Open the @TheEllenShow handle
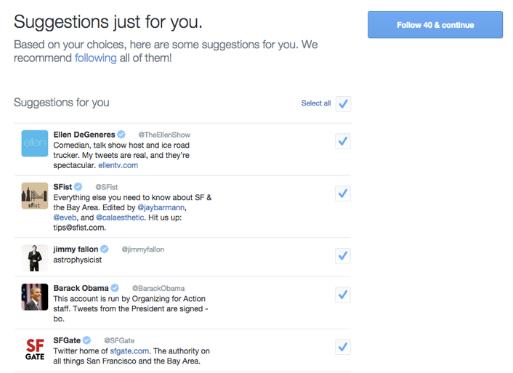 coord(164,135)
